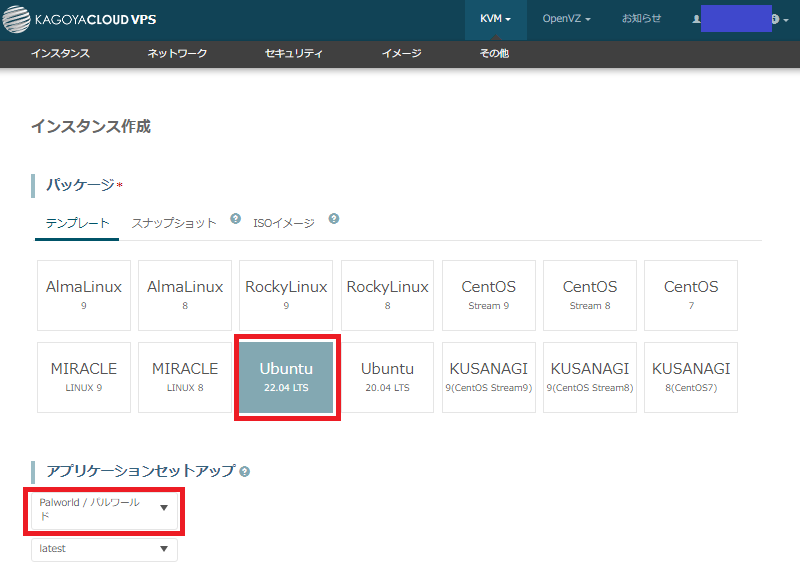The height and width of the screenshot is (577, 800).
Task: Choose the CentOS 7 template tile
Action: coord(691,295)
